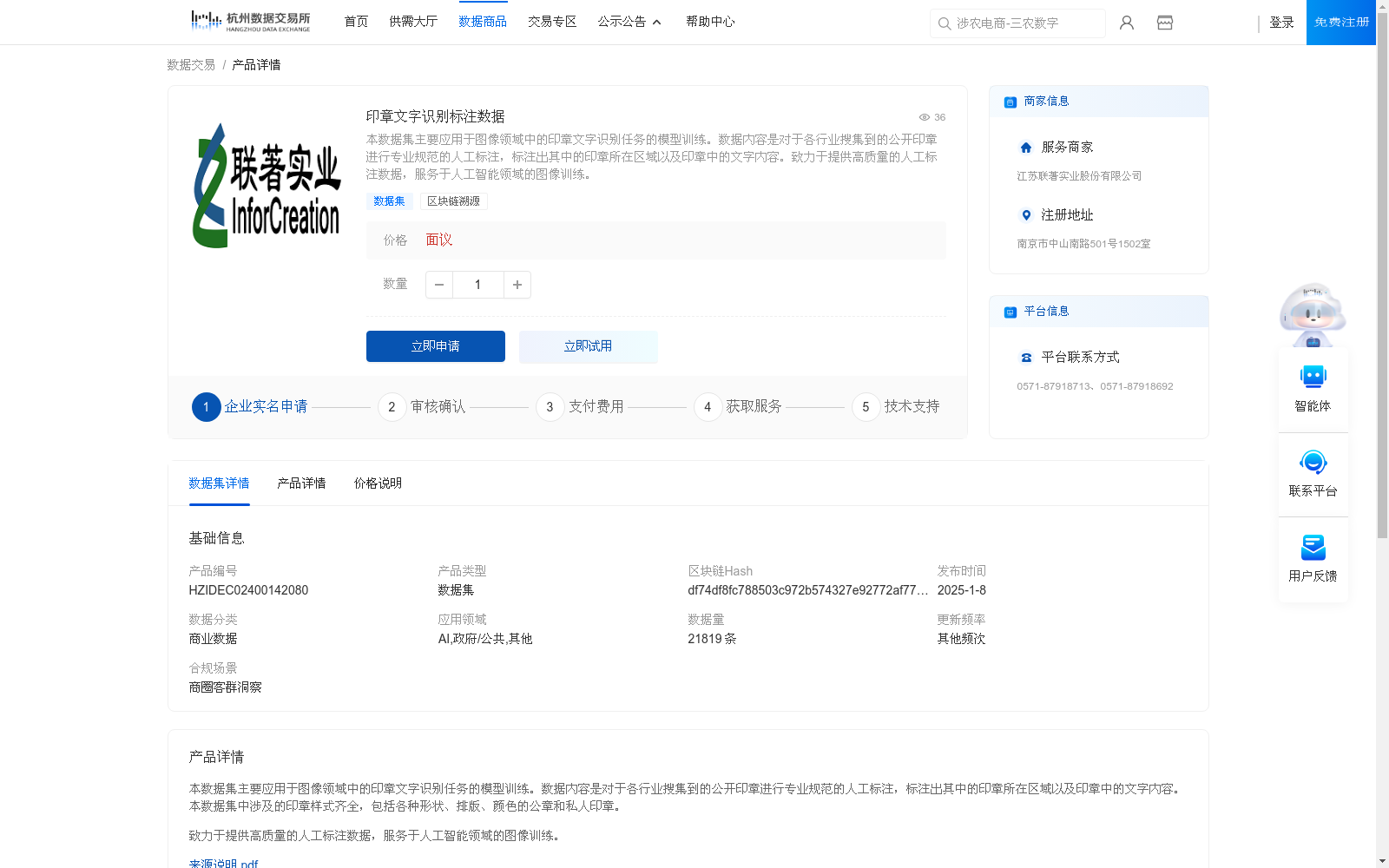Open 交易专区 navigation item

[552, 22]
